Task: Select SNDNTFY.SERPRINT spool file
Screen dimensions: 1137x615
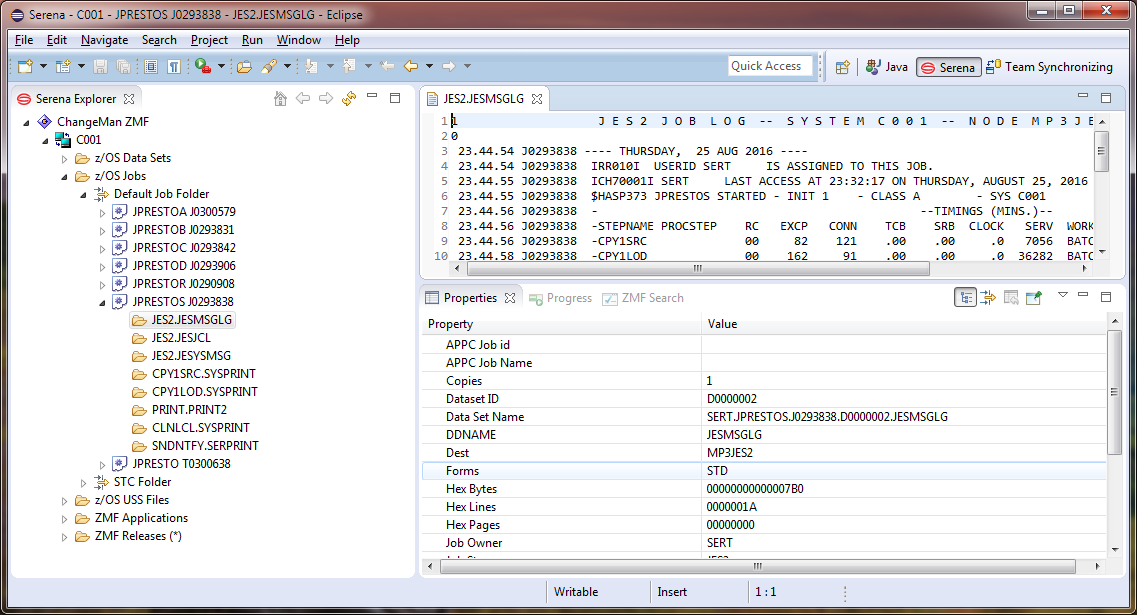Action: click(x=205, y=445)
